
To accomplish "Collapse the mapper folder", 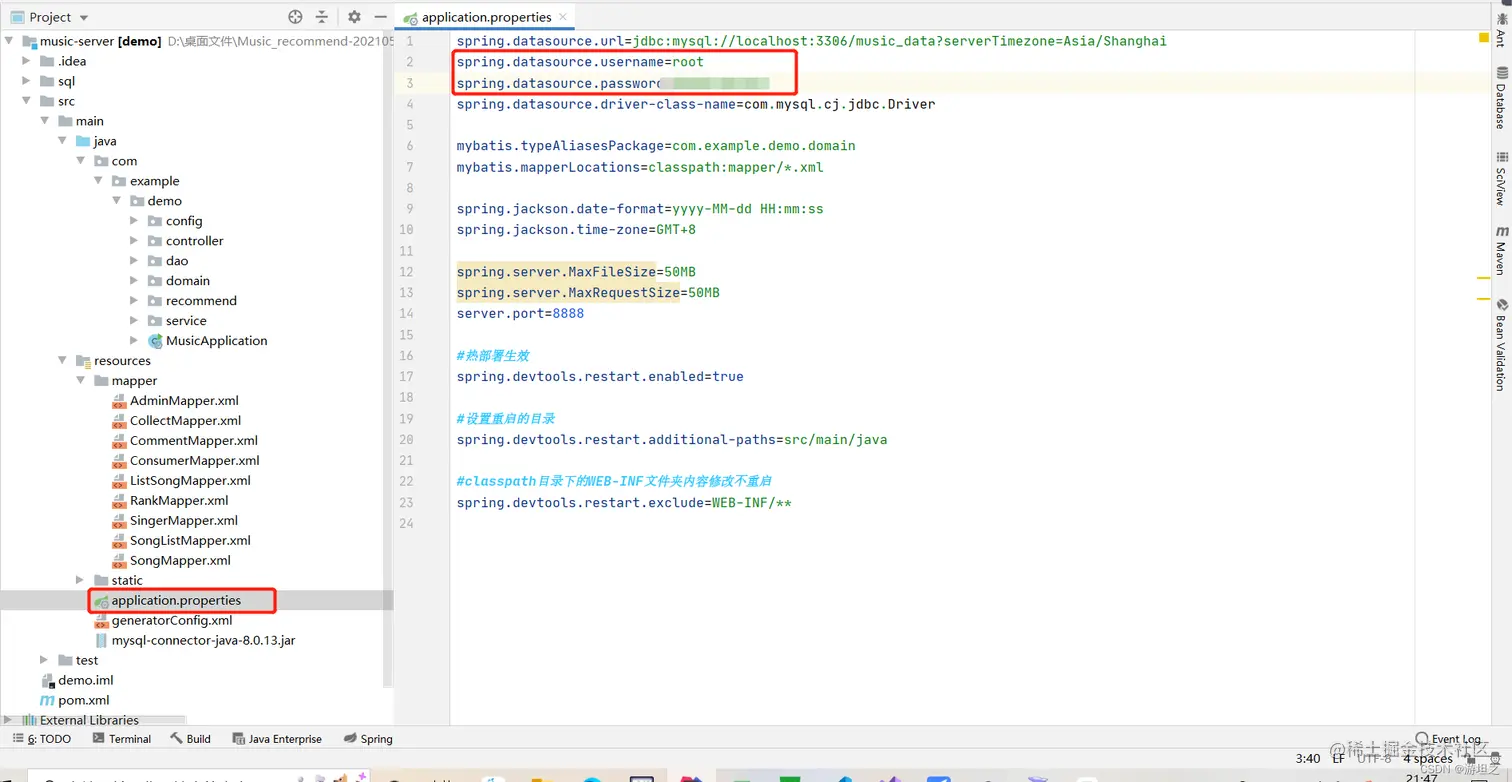I will pyautogui.click(x=81, y=381).
